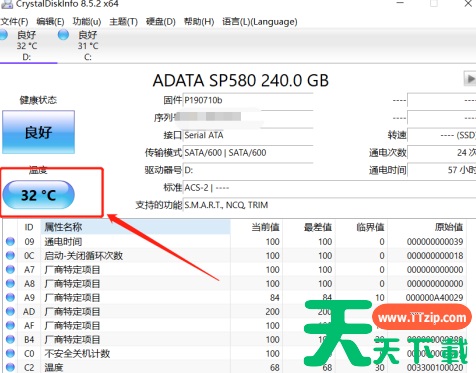Click the 32 °C temperature button
476x373 pixels.
coord(38,195)
